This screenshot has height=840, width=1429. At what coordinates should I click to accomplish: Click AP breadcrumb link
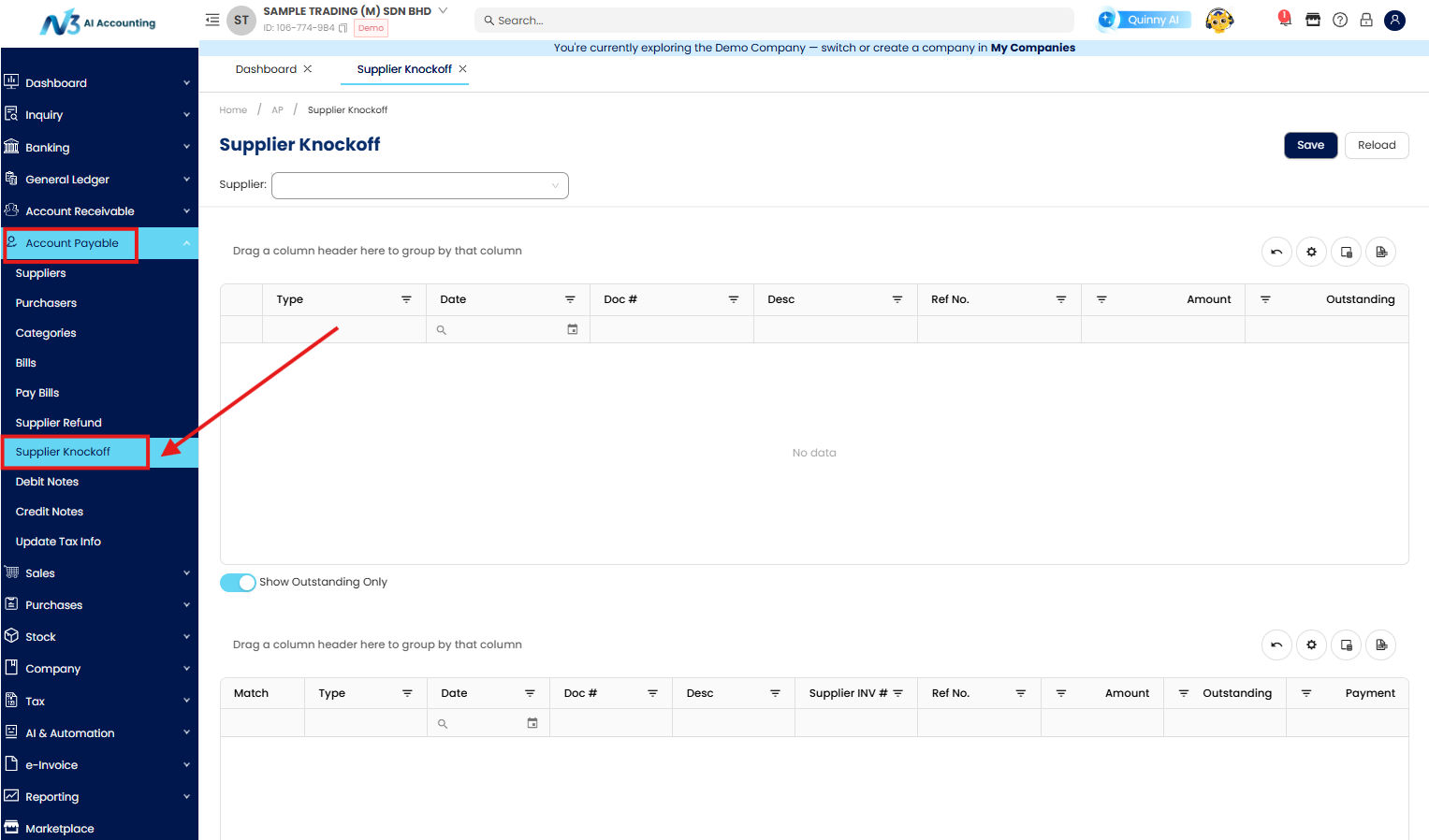277,110
